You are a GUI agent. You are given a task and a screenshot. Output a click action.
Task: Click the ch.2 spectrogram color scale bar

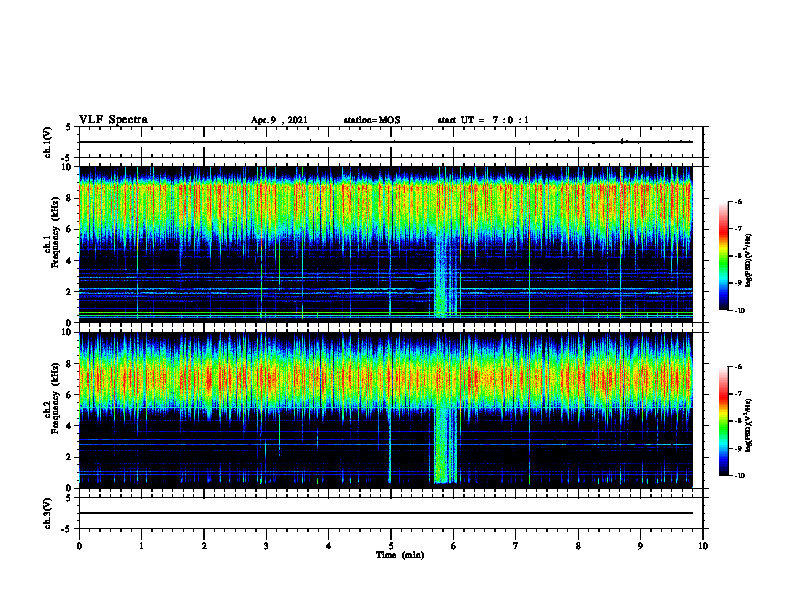(x=723, y=421)
